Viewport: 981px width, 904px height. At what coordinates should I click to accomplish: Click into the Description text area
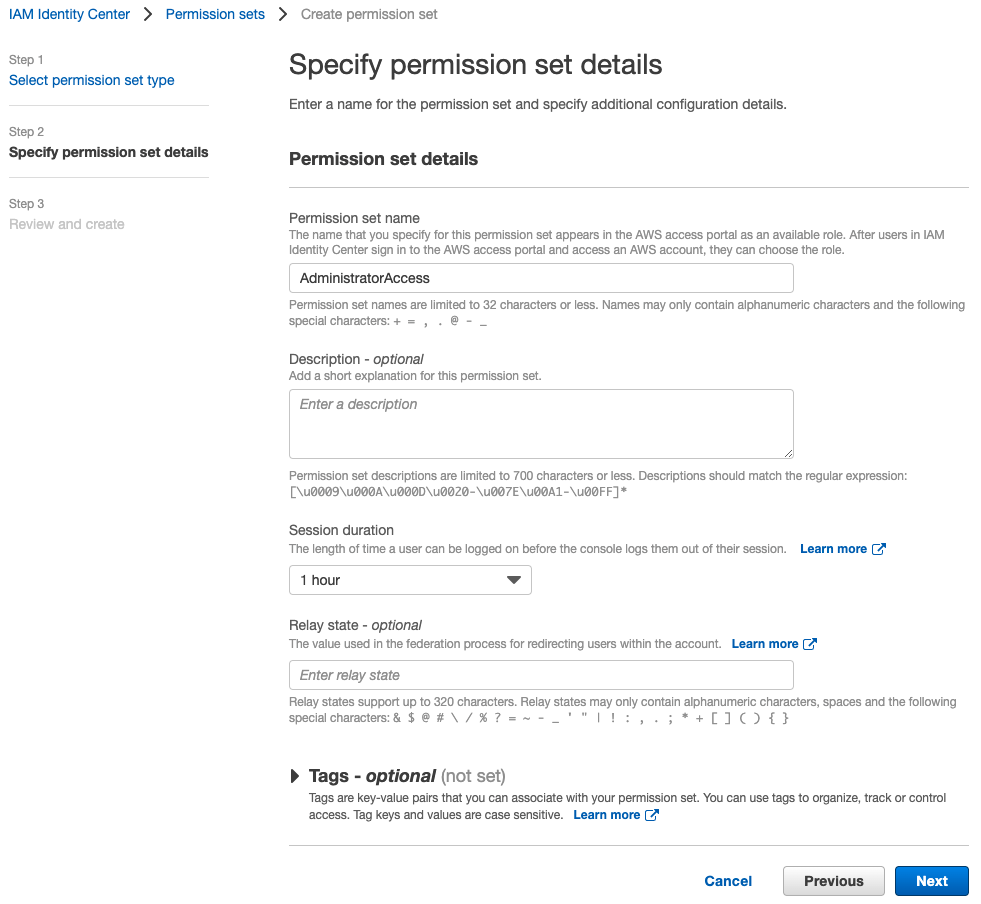541,424
